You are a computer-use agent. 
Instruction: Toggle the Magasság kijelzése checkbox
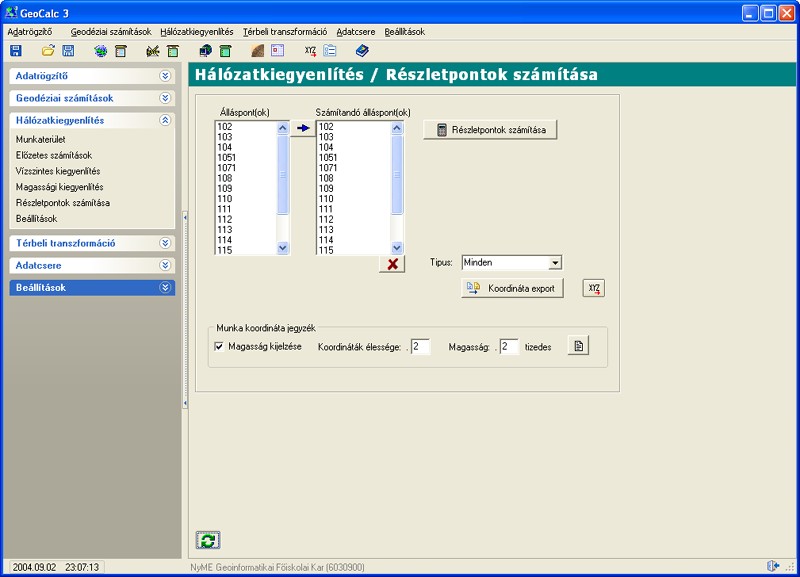tap(219, 346)
